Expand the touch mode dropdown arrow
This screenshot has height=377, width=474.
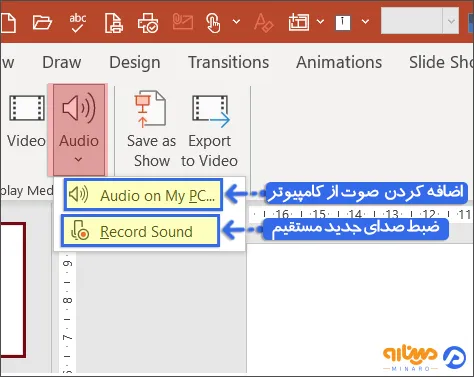(x=236, y=22)
